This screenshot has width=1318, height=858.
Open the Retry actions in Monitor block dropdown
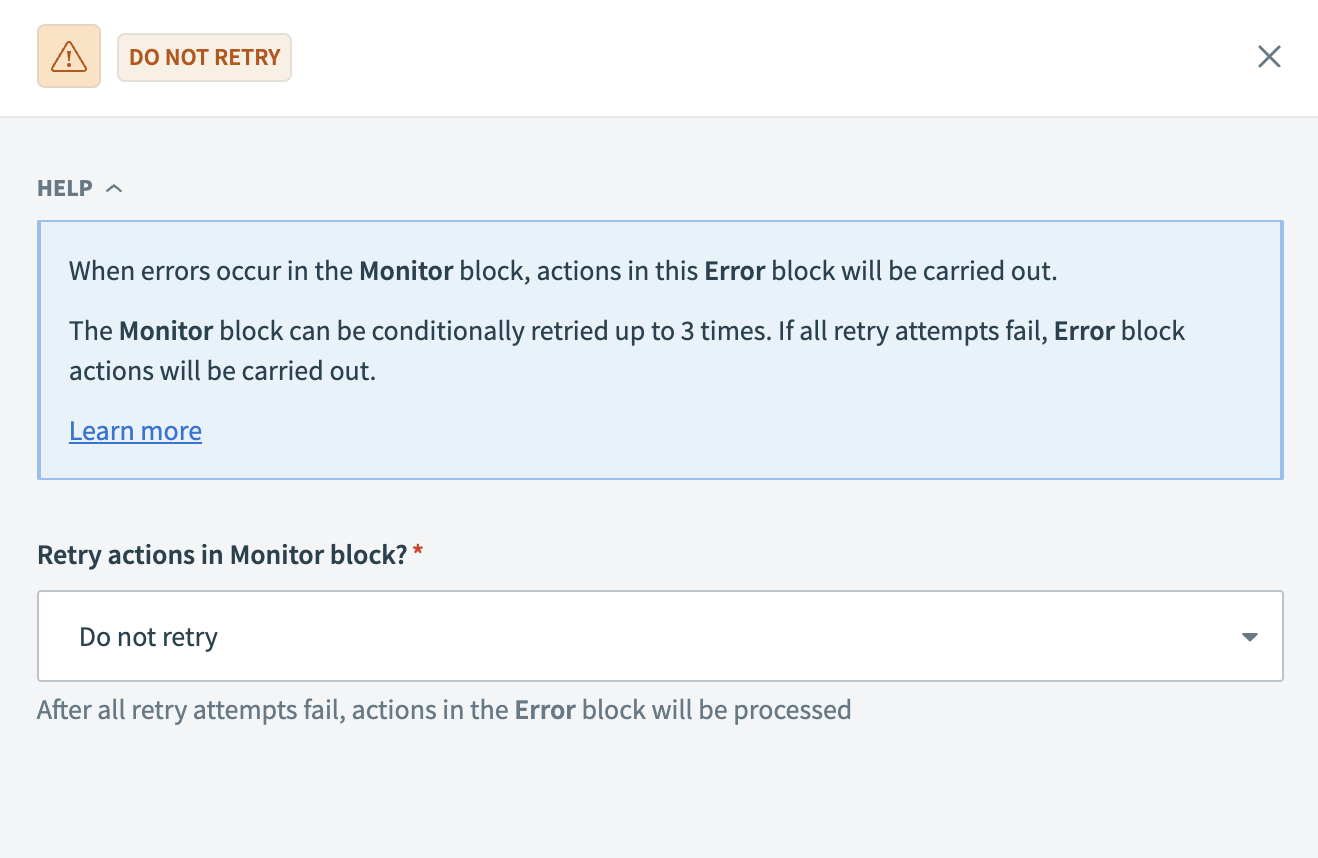[x=660, y=636]
